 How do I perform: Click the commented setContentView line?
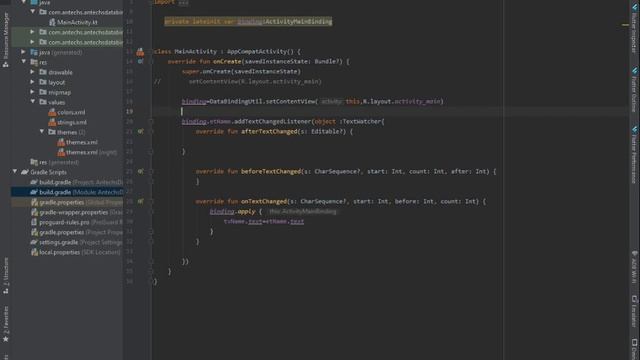(x=255, y=82)
